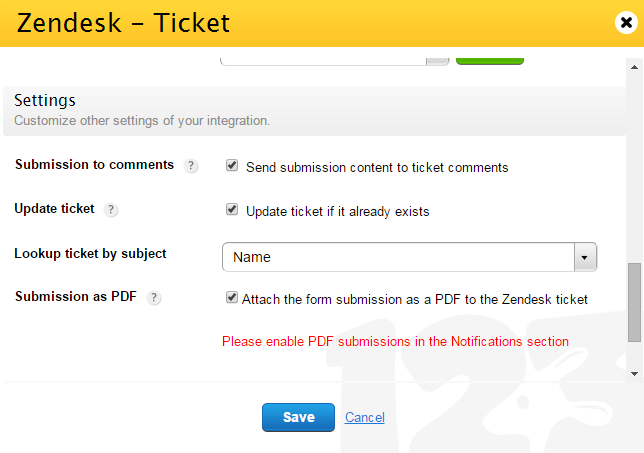Open help for Submission to comments
This screenshot has height=453, width=644.
[191, 166]
